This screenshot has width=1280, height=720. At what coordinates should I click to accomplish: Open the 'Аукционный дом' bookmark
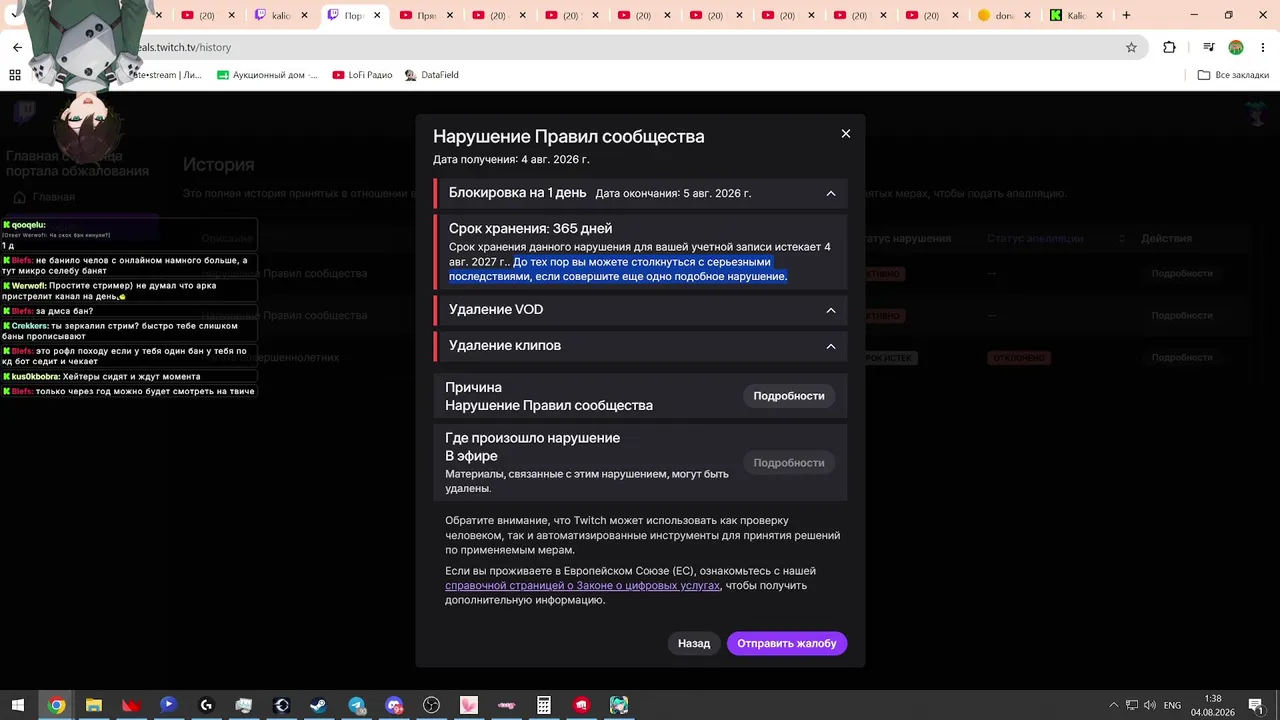tap(267, 75)
